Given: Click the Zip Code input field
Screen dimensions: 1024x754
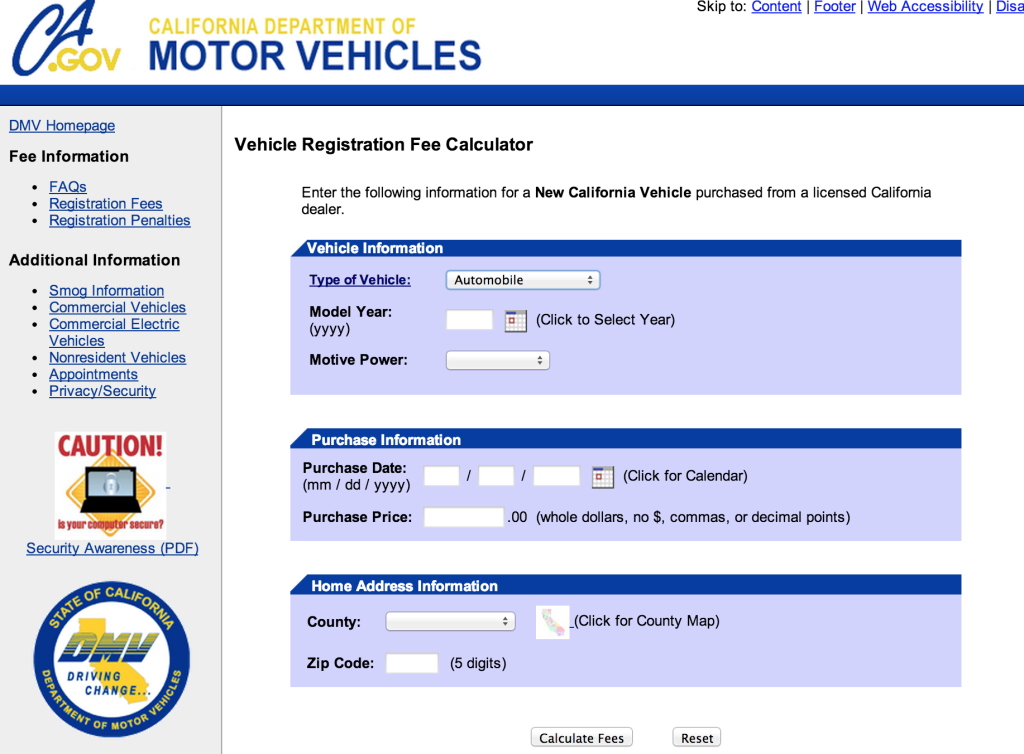Looking at the screenshot, I should coord(411,663).
